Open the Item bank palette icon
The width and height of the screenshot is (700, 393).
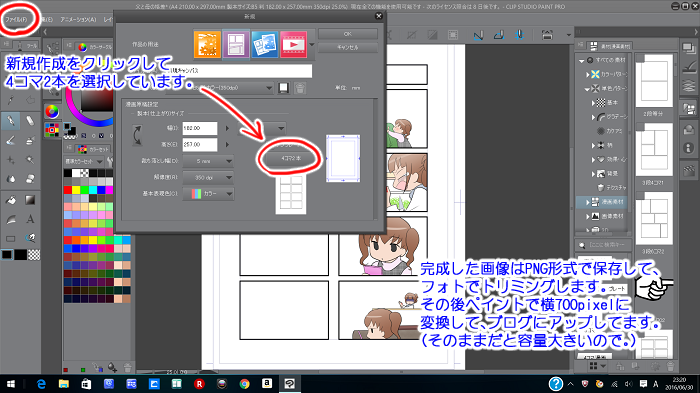tap(689, 129)
